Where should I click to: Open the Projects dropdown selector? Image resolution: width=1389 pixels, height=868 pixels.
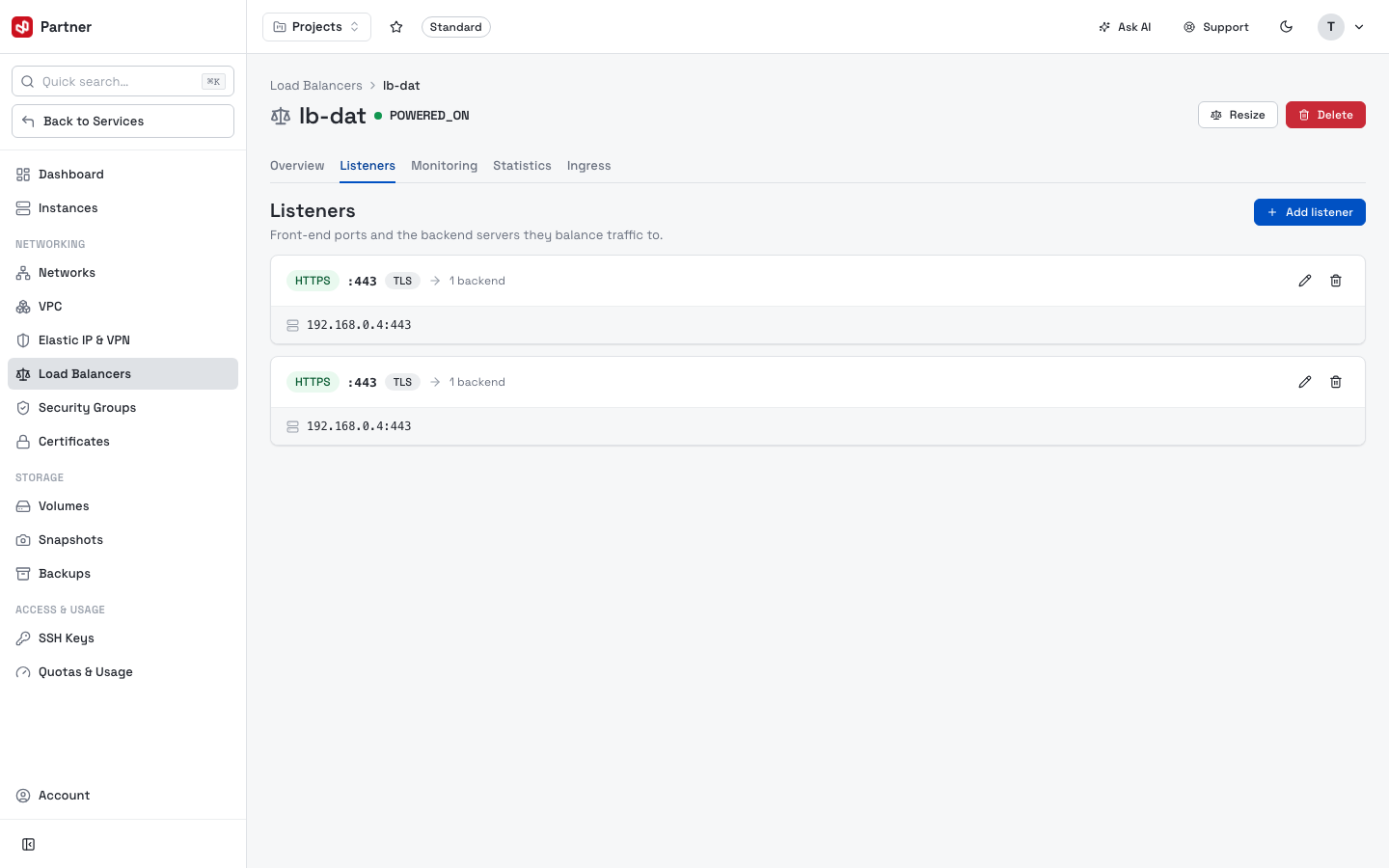(x=316, y=27)
